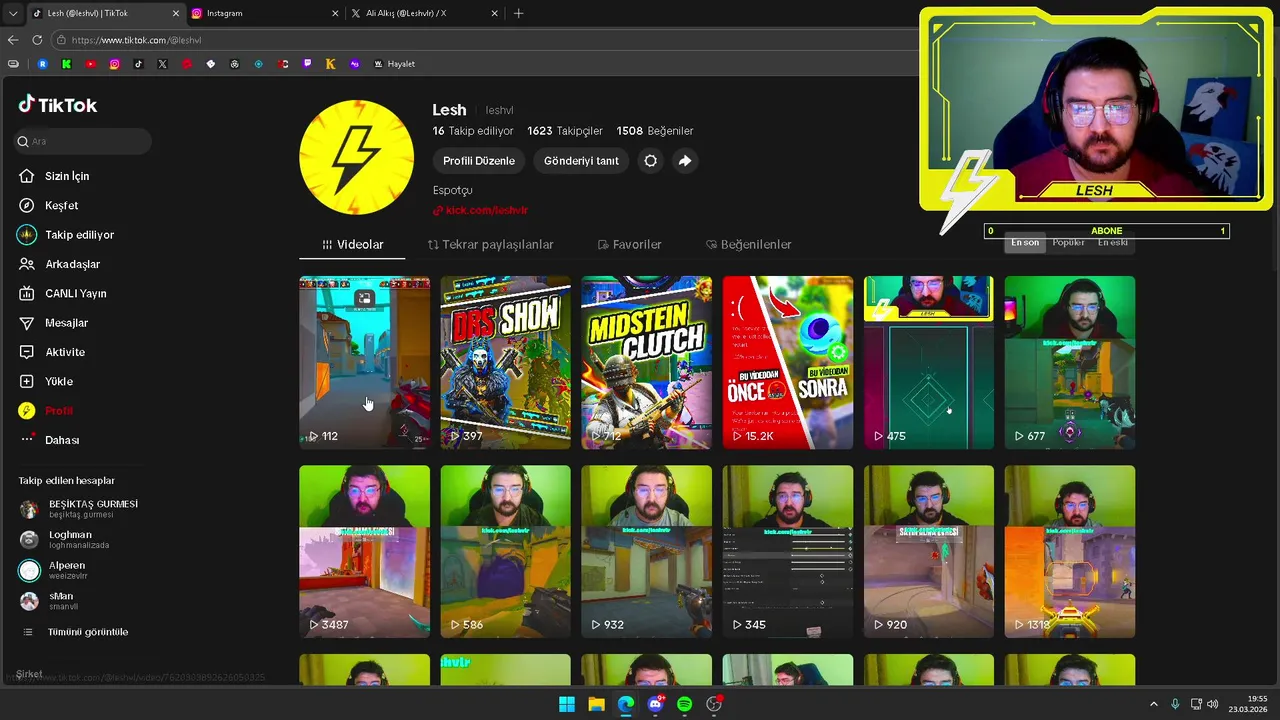Open the YouTube bookmark icon
This screenshot has width=1280, height=720.
pos(90,64)
